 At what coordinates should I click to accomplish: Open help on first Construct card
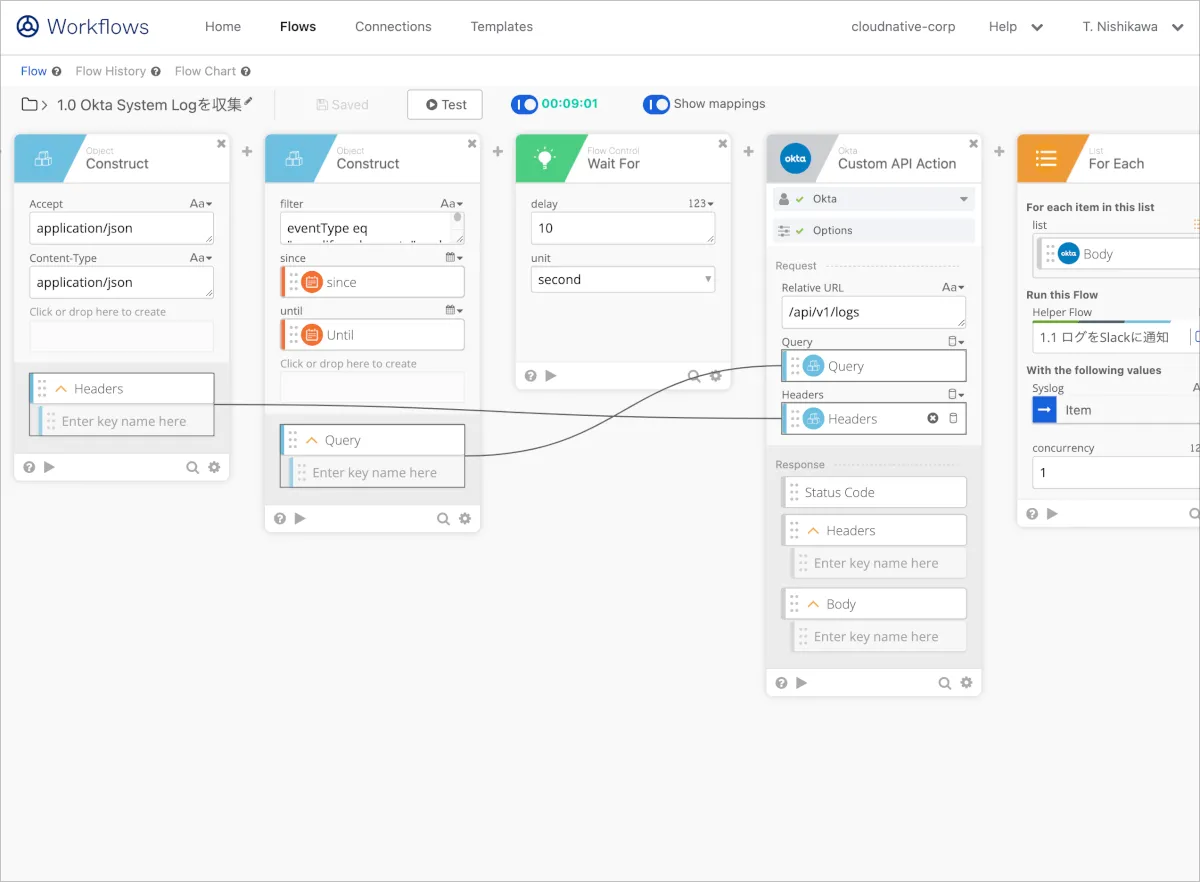point(29,467)
